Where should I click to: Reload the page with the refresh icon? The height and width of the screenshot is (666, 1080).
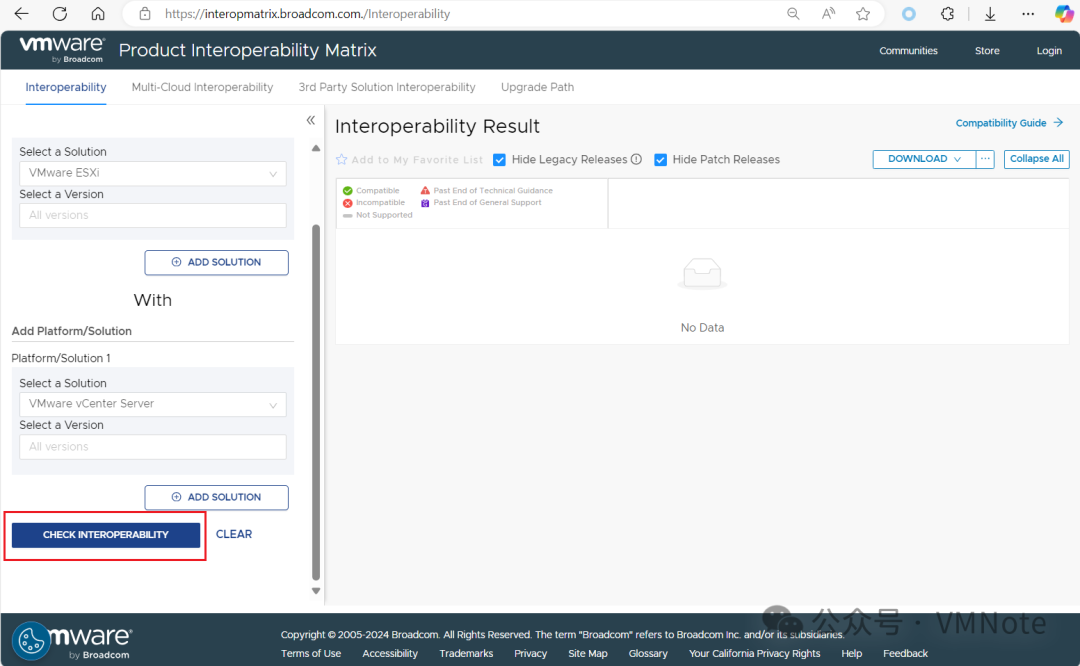(x=60, y=14)
